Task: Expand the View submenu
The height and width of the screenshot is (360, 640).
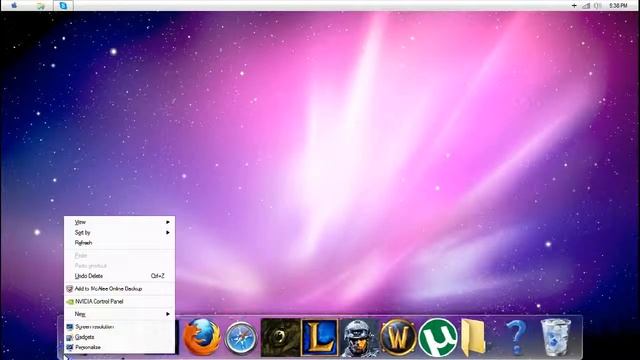Action: (x=120, y=222)
